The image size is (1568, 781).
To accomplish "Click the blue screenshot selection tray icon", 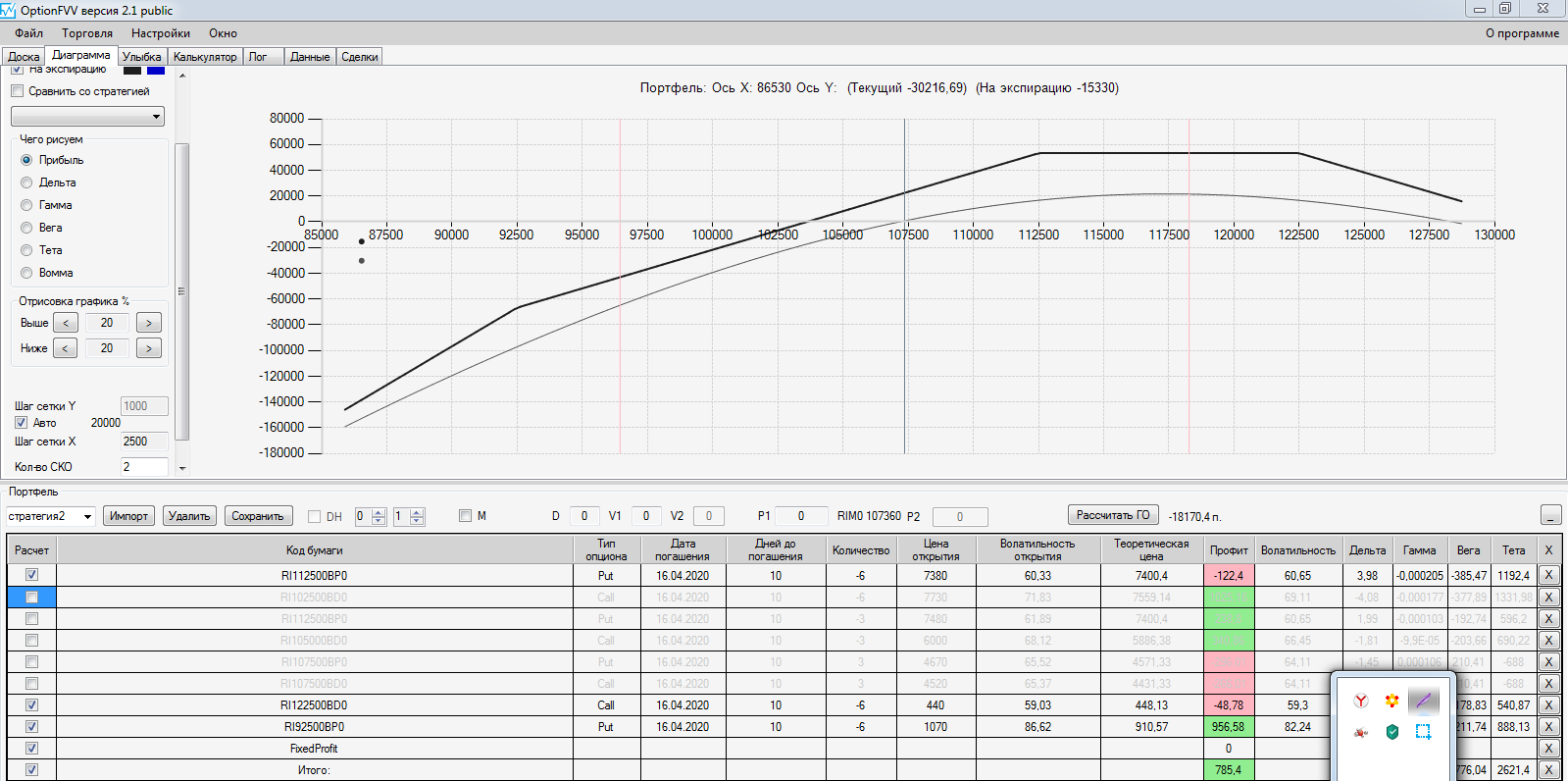I will click(x=1424, y=732).
